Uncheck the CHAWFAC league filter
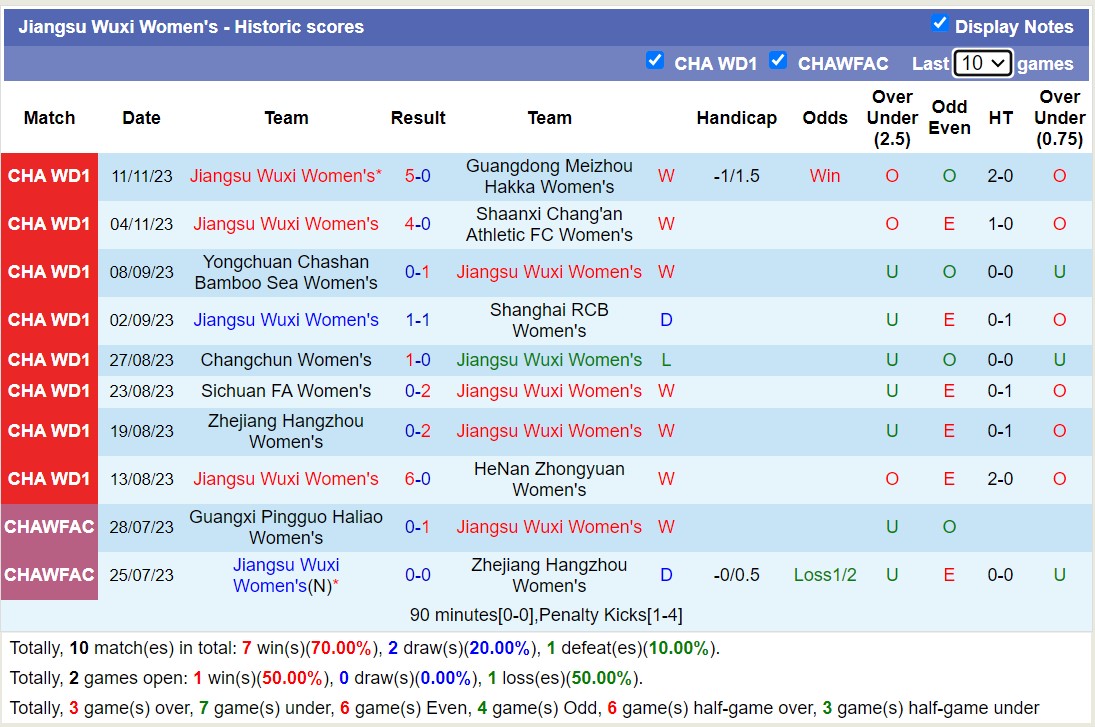The width and height of the screenshot is (1095, 727). coord(777,60)
